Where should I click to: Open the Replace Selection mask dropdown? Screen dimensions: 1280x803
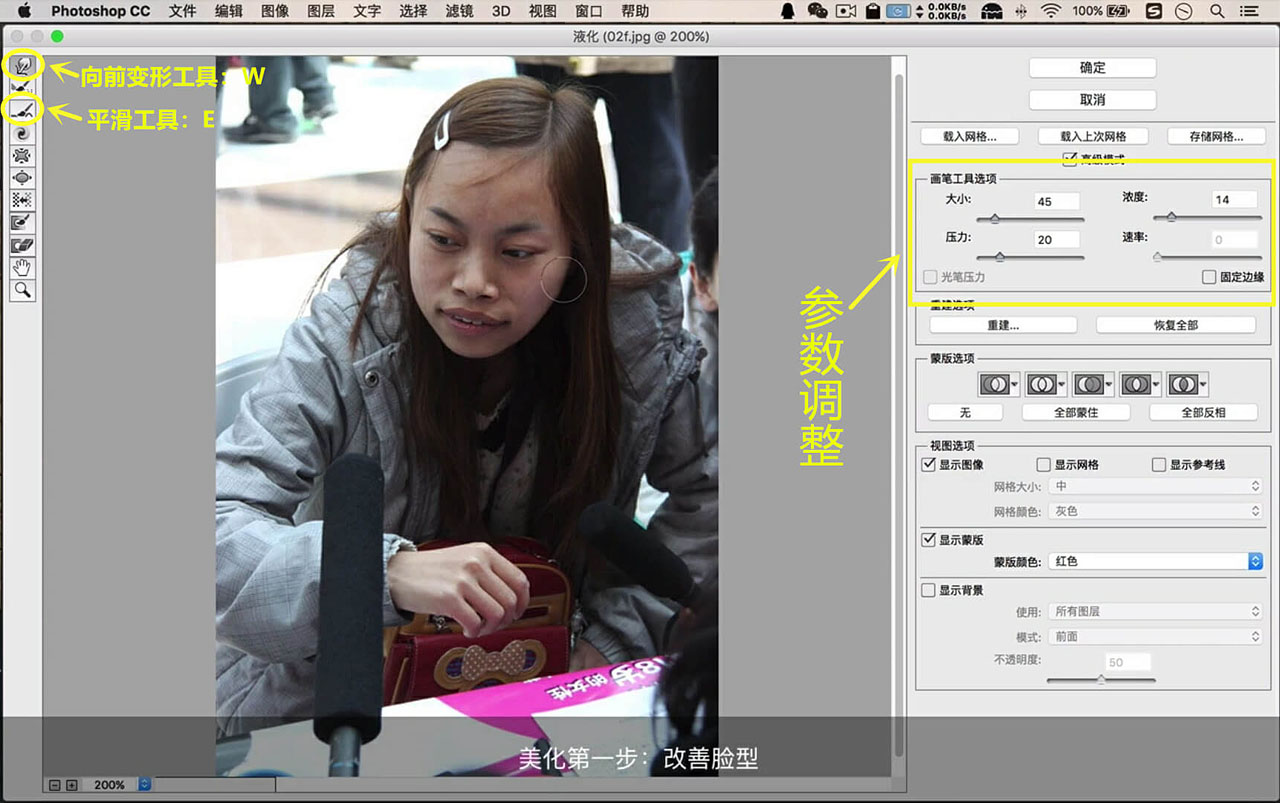coord(999,384)
